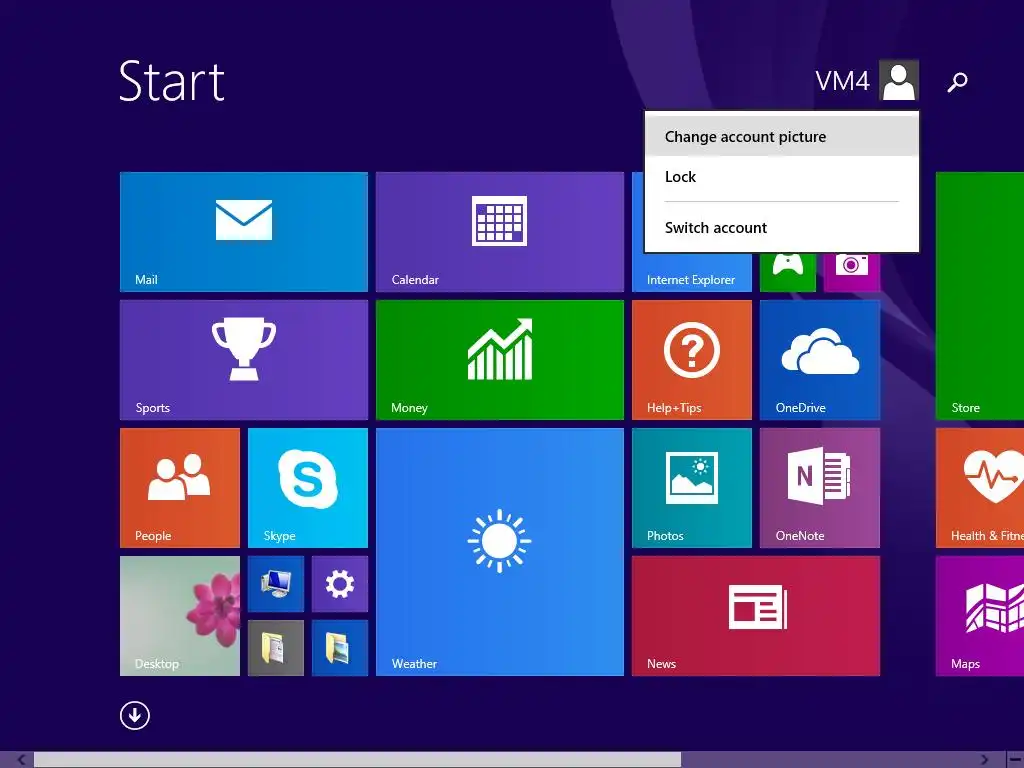The width and height of the screenshot is (1024, 768).
Task: Click the scrollbar left arrow
Action: 22,760
